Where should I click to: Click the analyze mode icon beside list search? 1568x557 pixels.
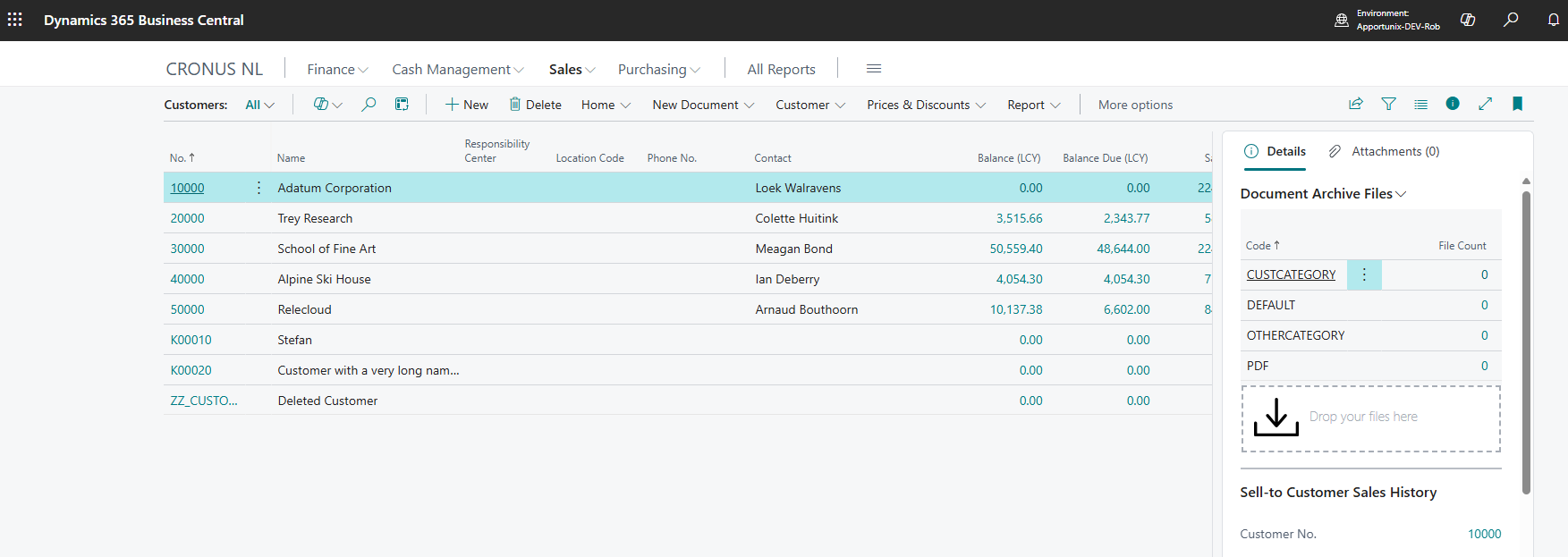point(403,105)
